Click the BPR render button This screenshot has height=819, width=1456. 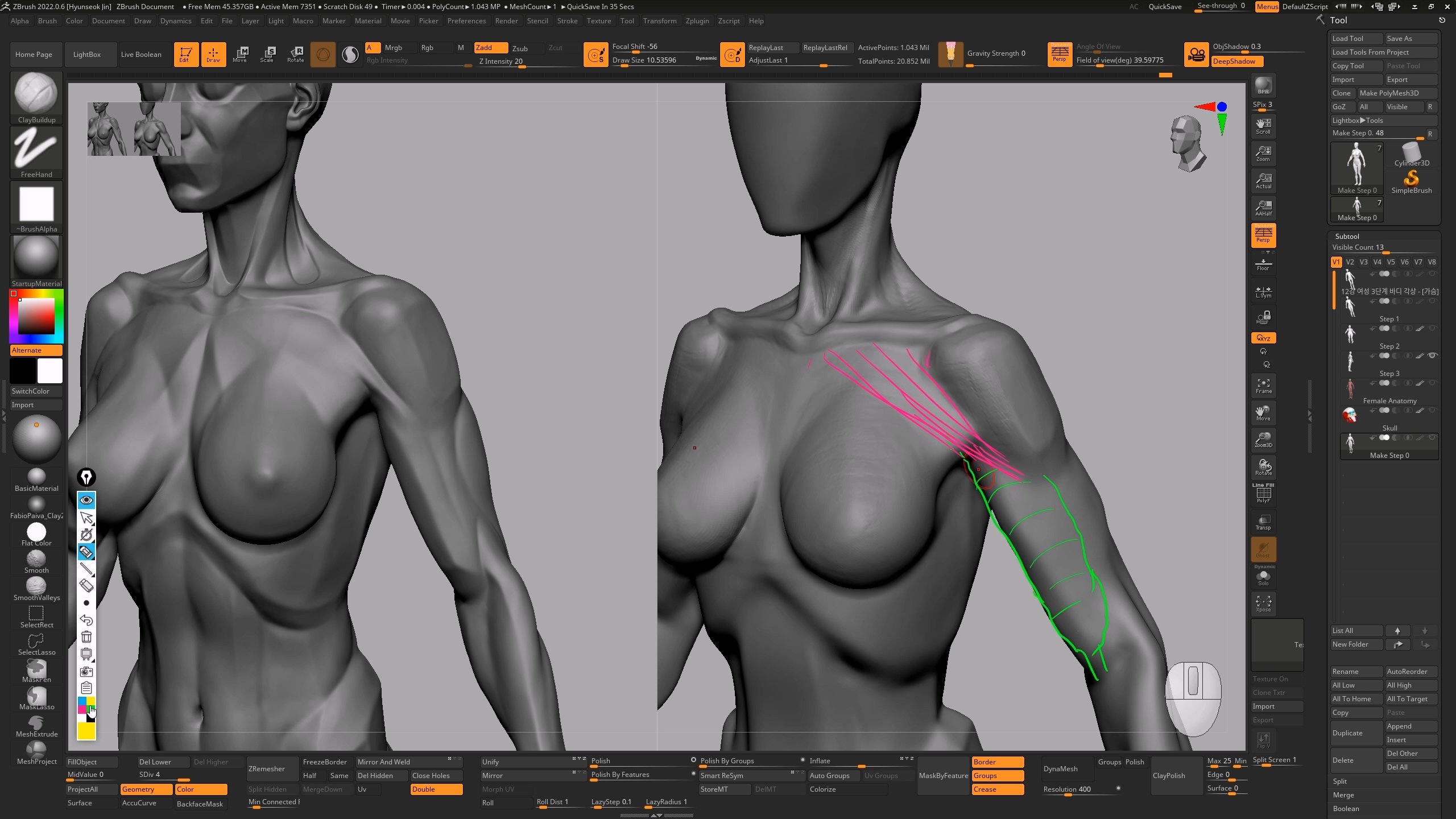click(1263, 85)
